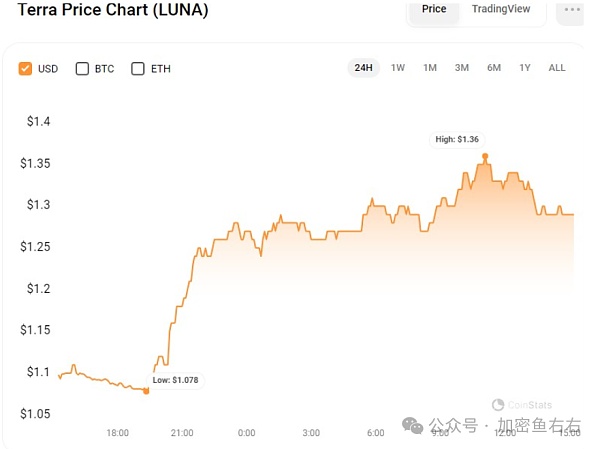Image resolution: width=600 pixels, height=449 pixels.
Task: Enable the BTC currency checkbox
Action: [83, 69]
